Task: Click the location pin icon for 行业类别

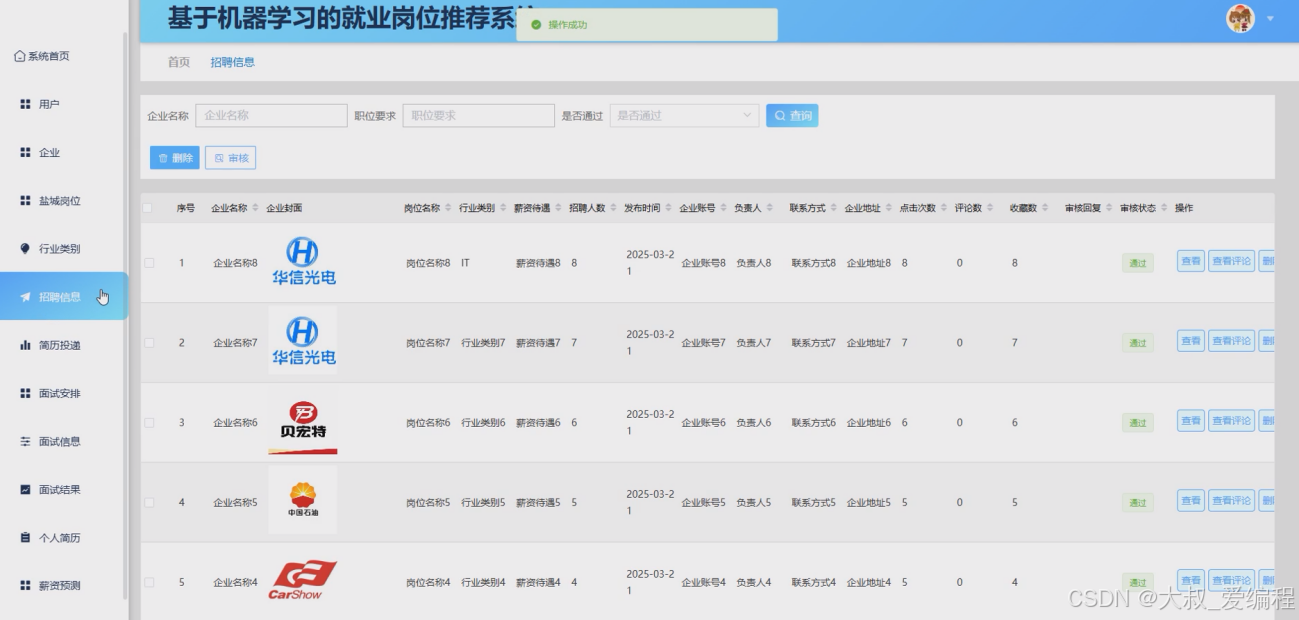Action: coord(25,248)
